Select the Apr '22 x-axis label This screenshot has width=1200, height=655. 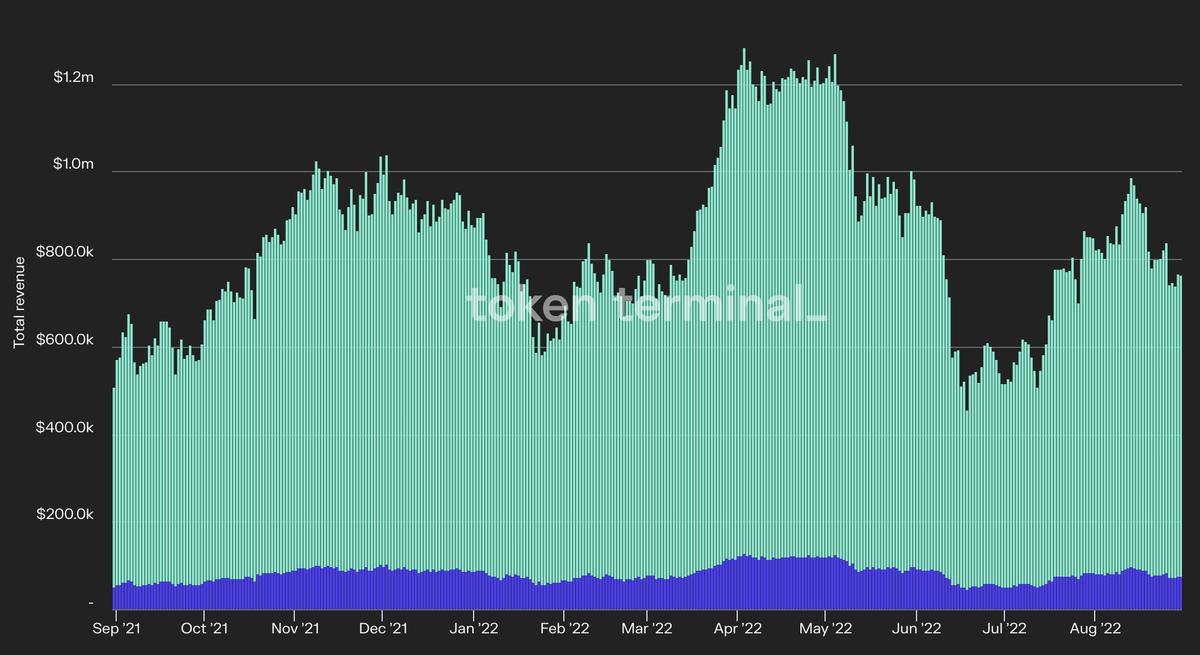737,629
